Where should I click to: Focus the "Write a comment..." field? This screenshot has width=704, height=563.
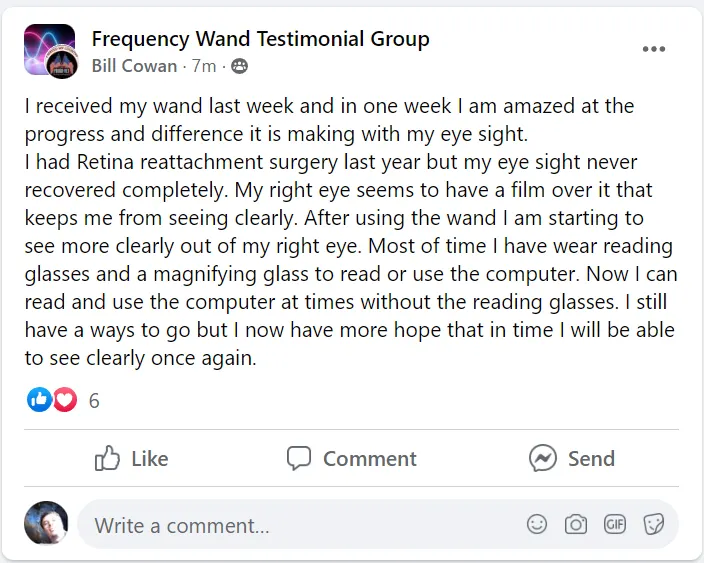tap(300, 525)
